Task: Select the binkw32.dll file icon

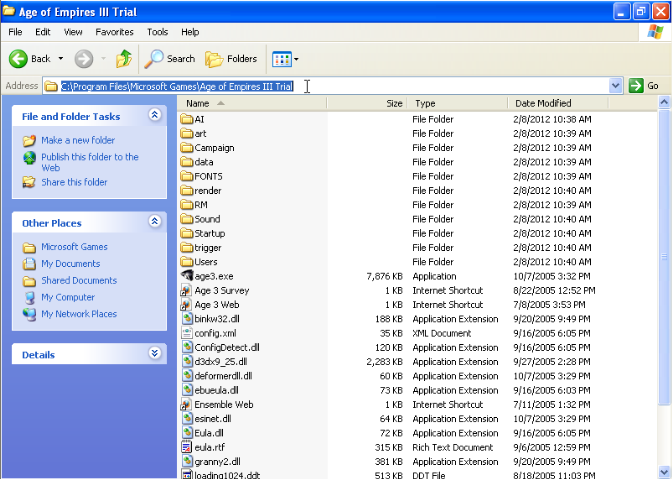Action: pyautogui.click(x=186, y=319)
